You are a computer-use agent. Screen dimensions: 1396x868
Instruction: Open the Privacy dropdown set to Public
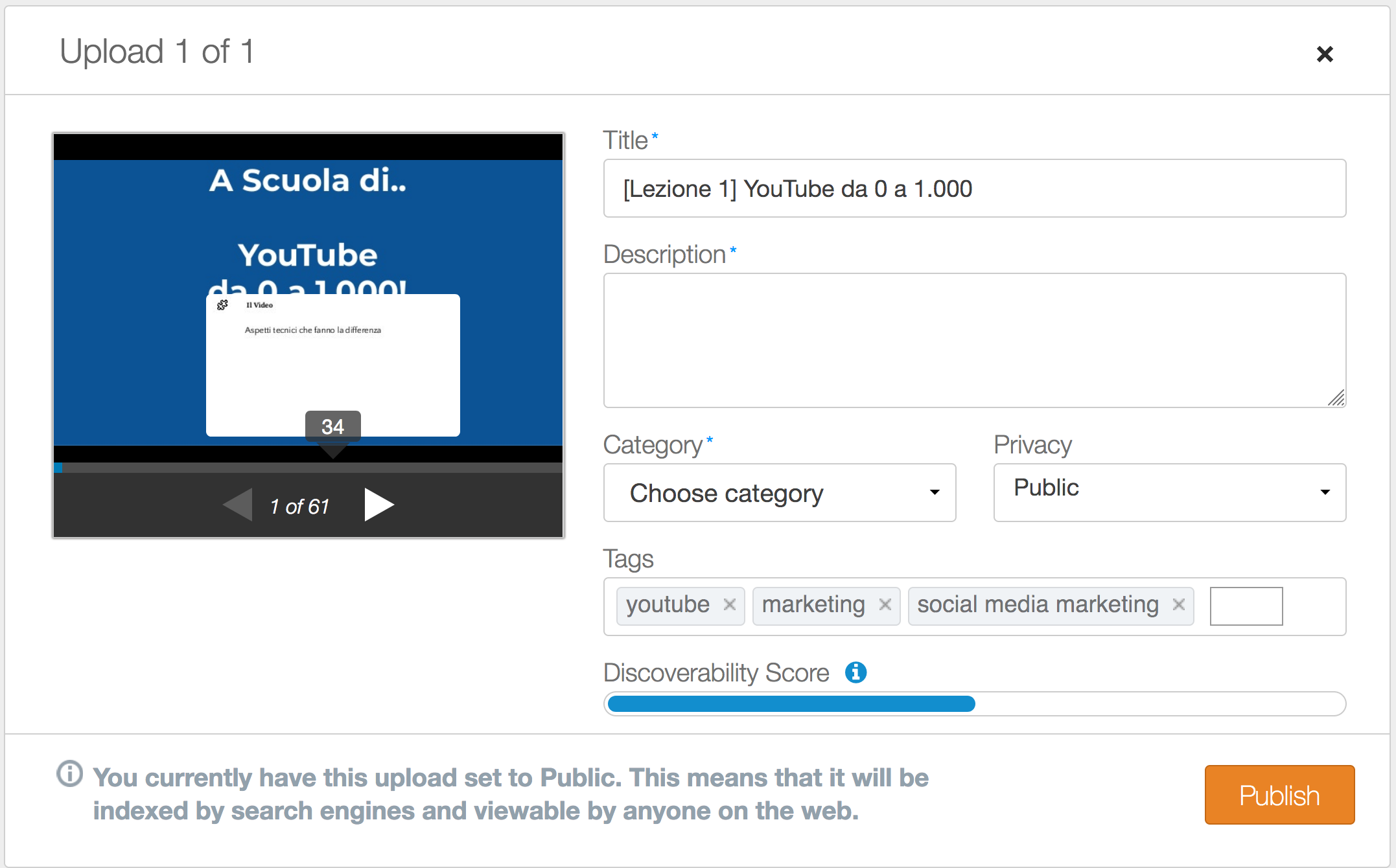1170,493
